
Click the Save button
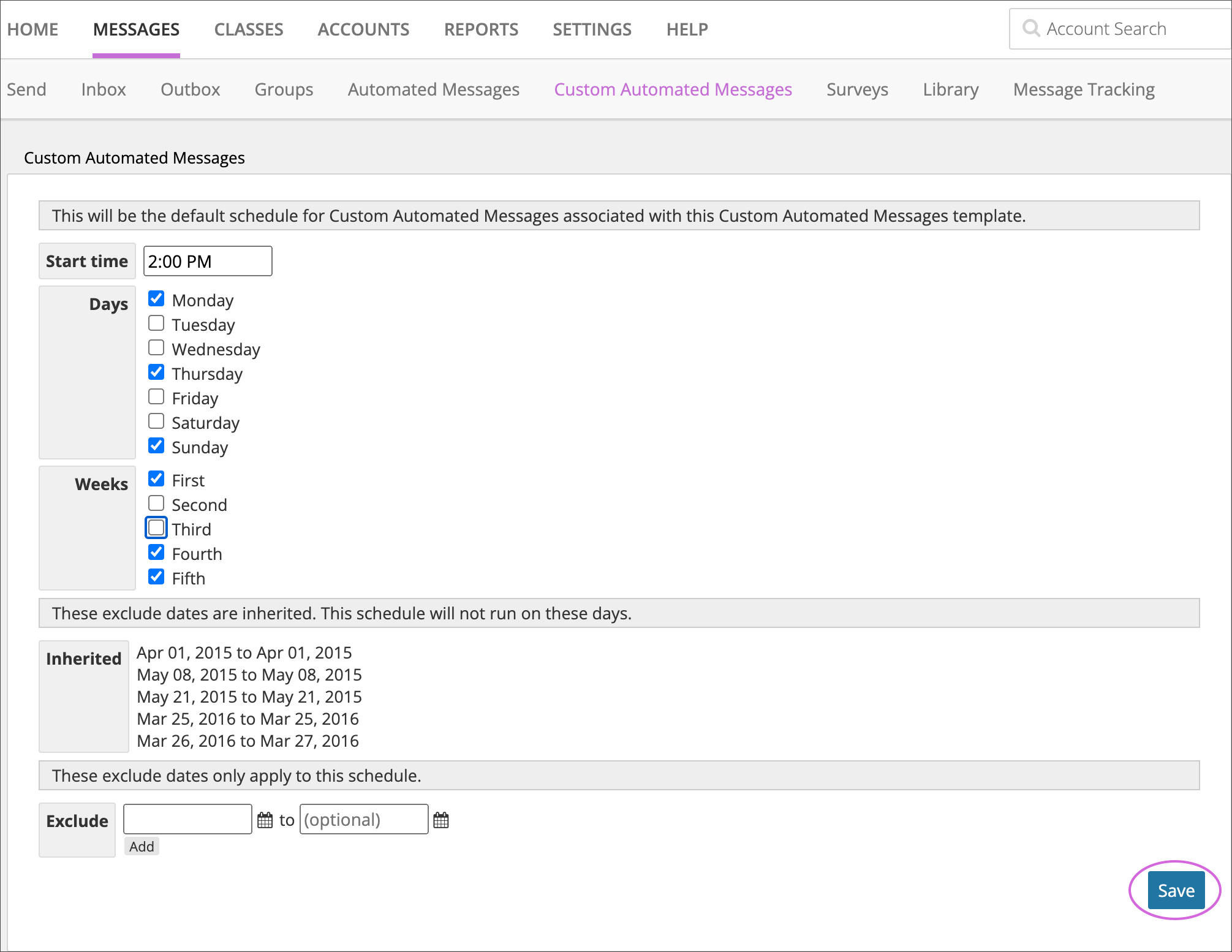coord(1176,890)
